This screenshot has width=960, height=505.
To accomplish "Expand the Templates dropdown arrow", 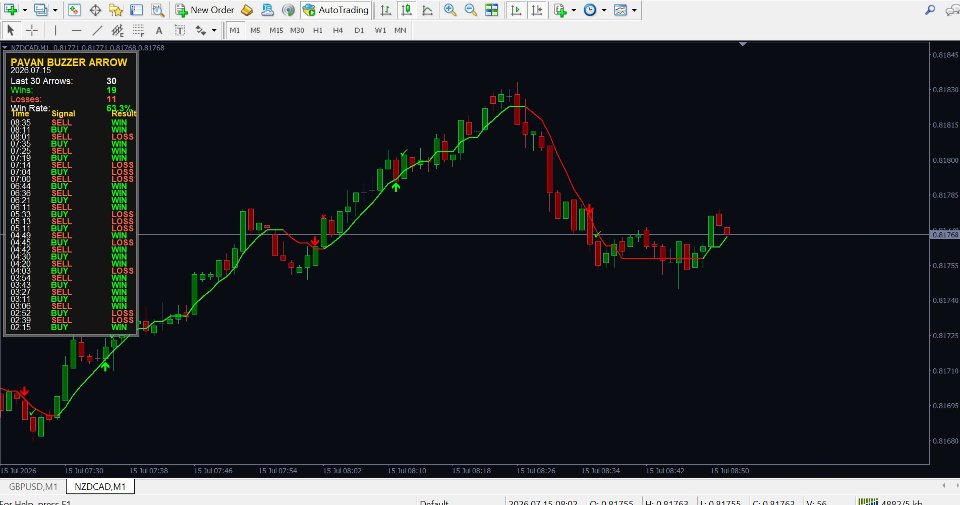I will tap(634, 10).
